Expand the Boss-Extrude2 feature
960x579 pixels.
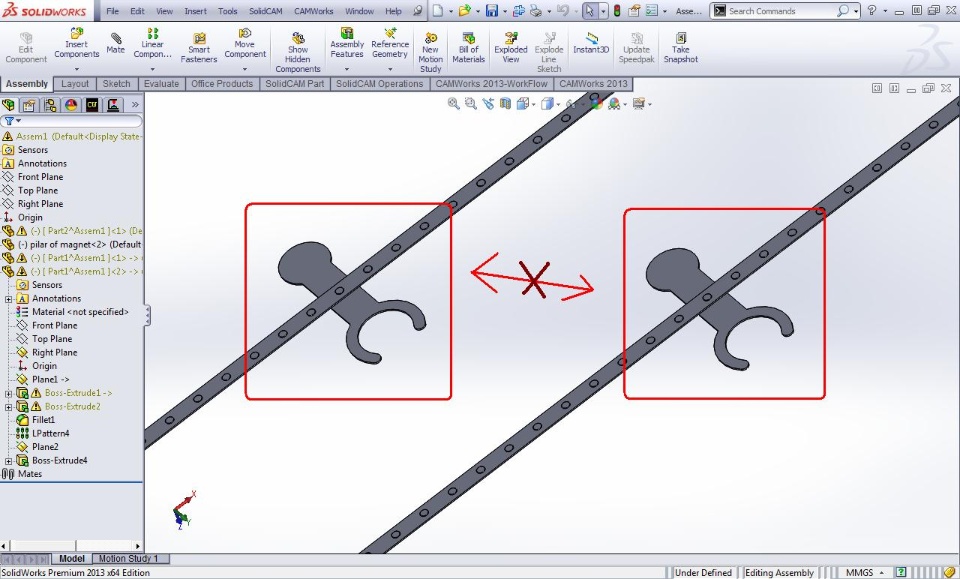point(9,406)
